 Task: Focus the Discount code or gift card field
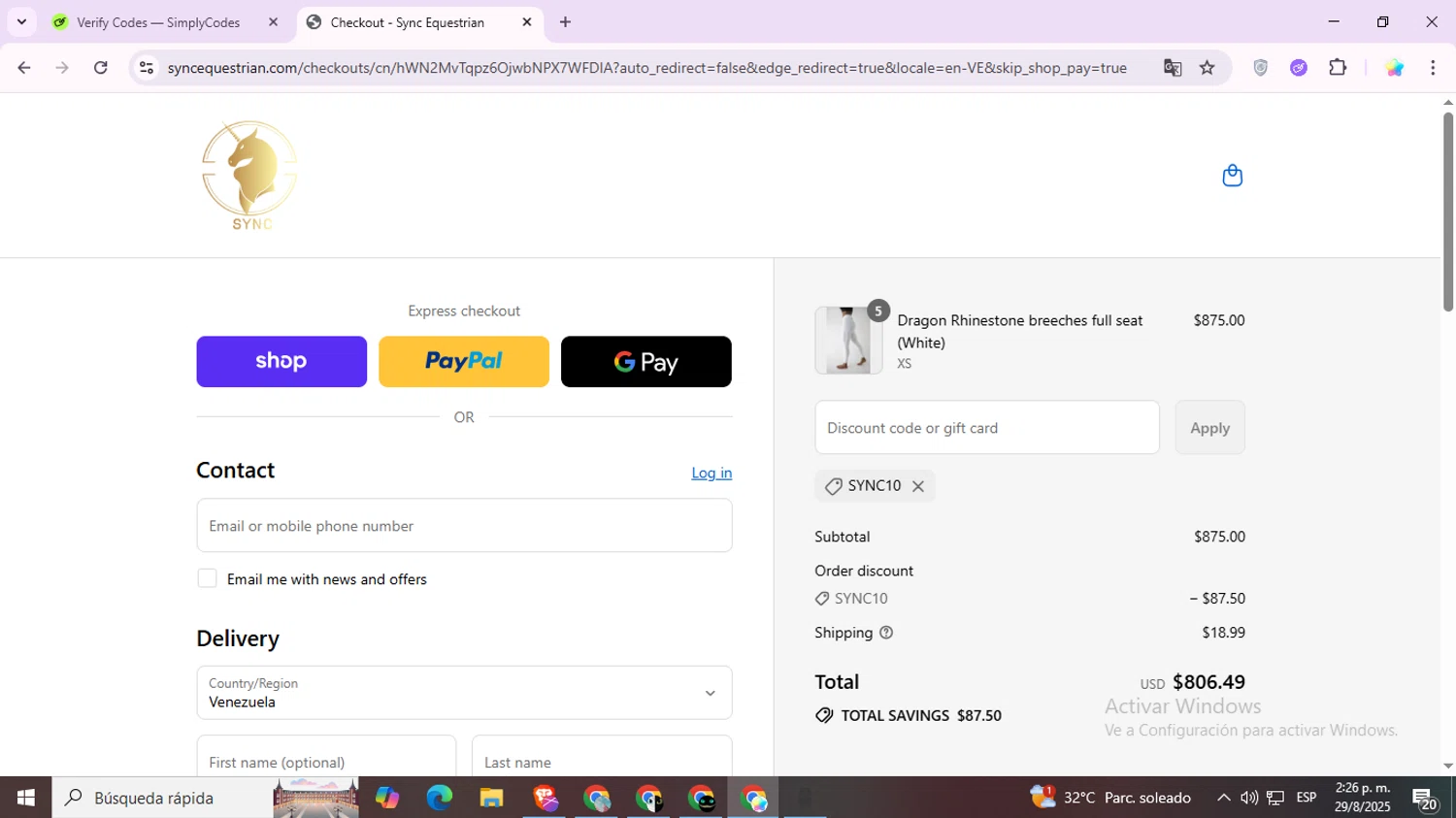pos(987,428)
